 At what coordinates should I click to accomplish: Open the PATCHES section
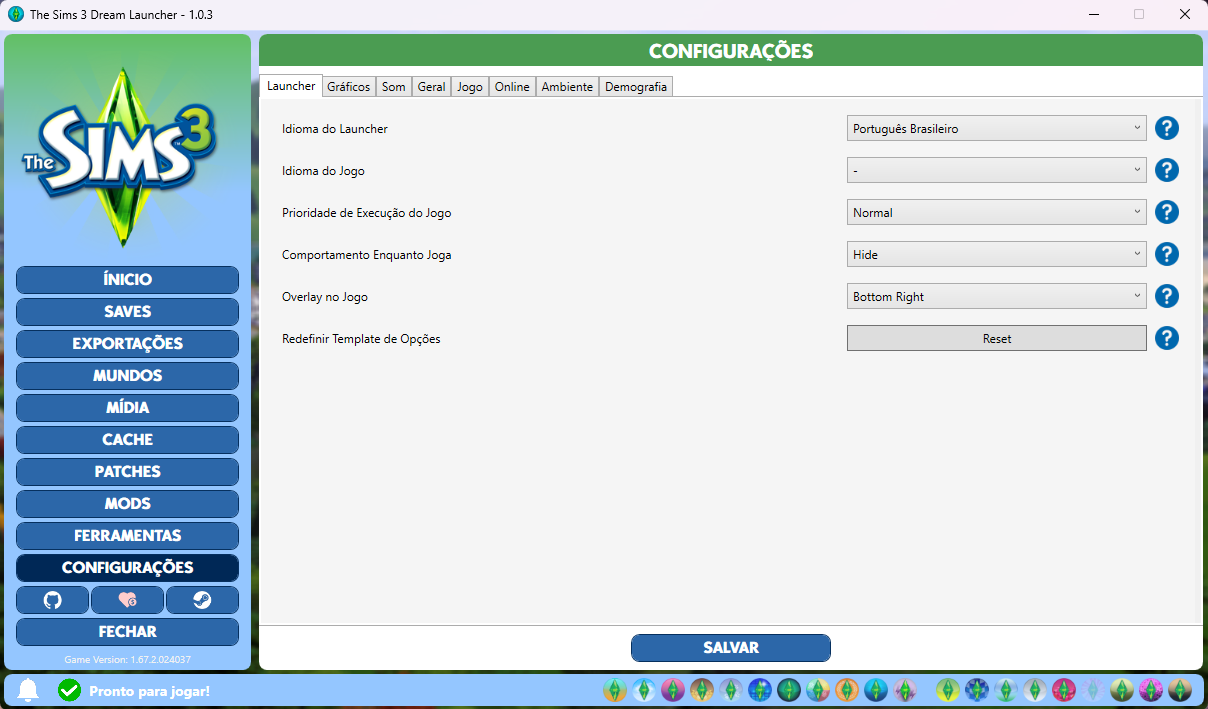pos(127,472)
